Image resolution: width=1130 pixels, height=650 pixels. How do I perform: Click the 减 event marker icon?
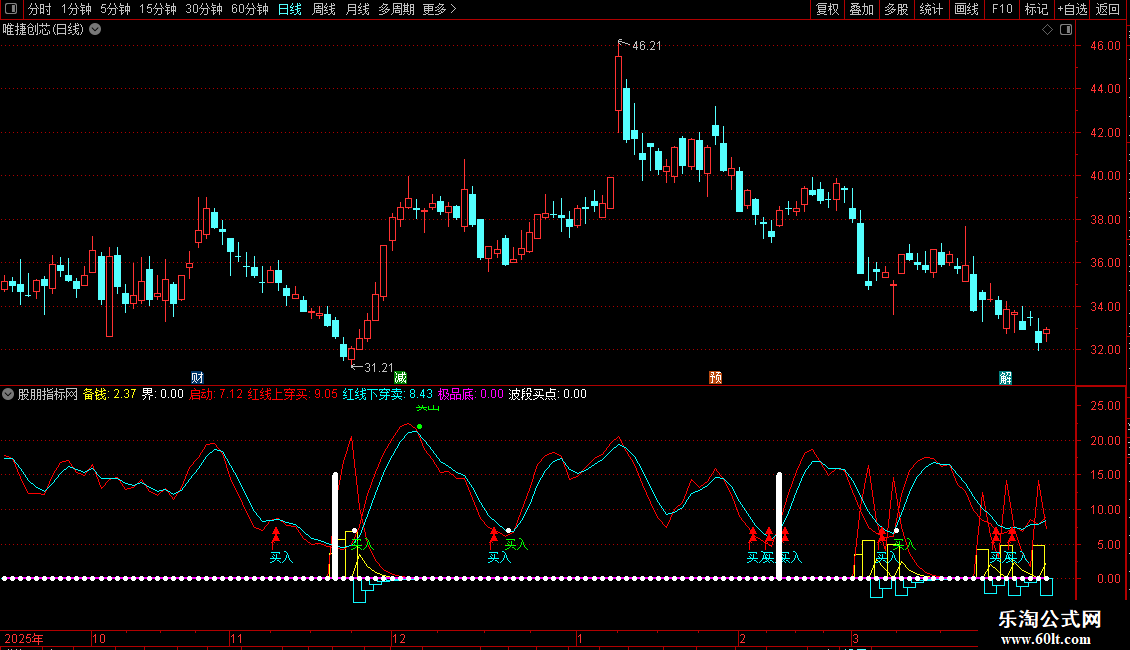tap(401, 378)
